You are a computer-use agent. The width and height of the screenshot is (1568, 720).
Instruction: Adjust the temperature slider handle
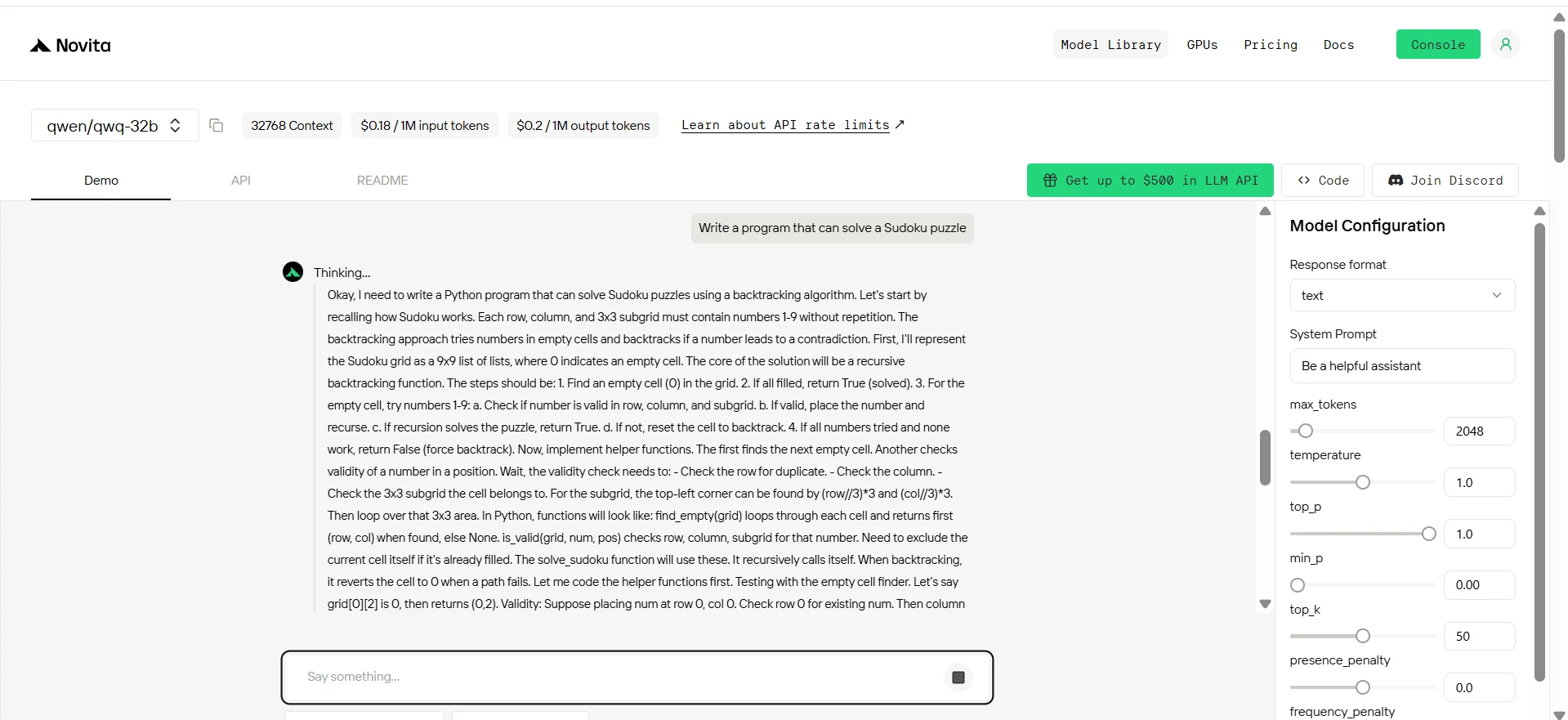click(1363, 482)
